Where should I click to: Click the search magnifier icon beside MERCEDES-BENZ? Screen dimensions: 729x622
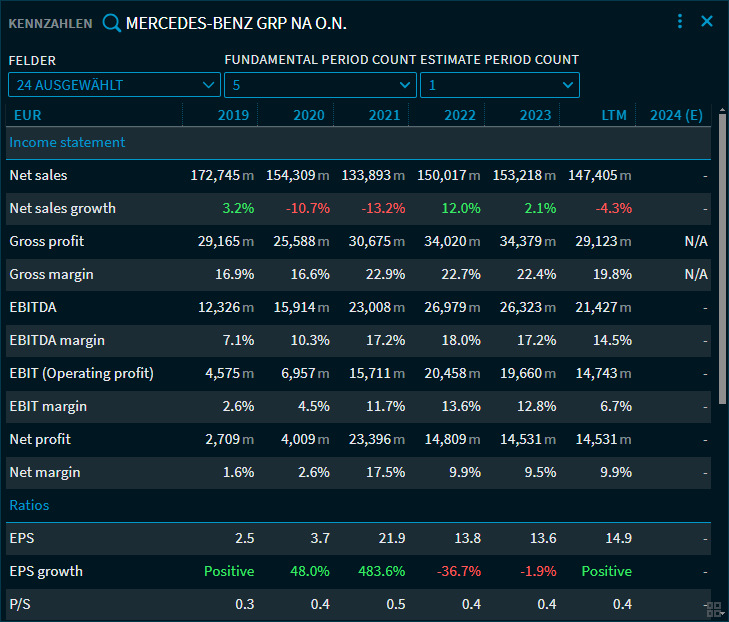[111, 22]
